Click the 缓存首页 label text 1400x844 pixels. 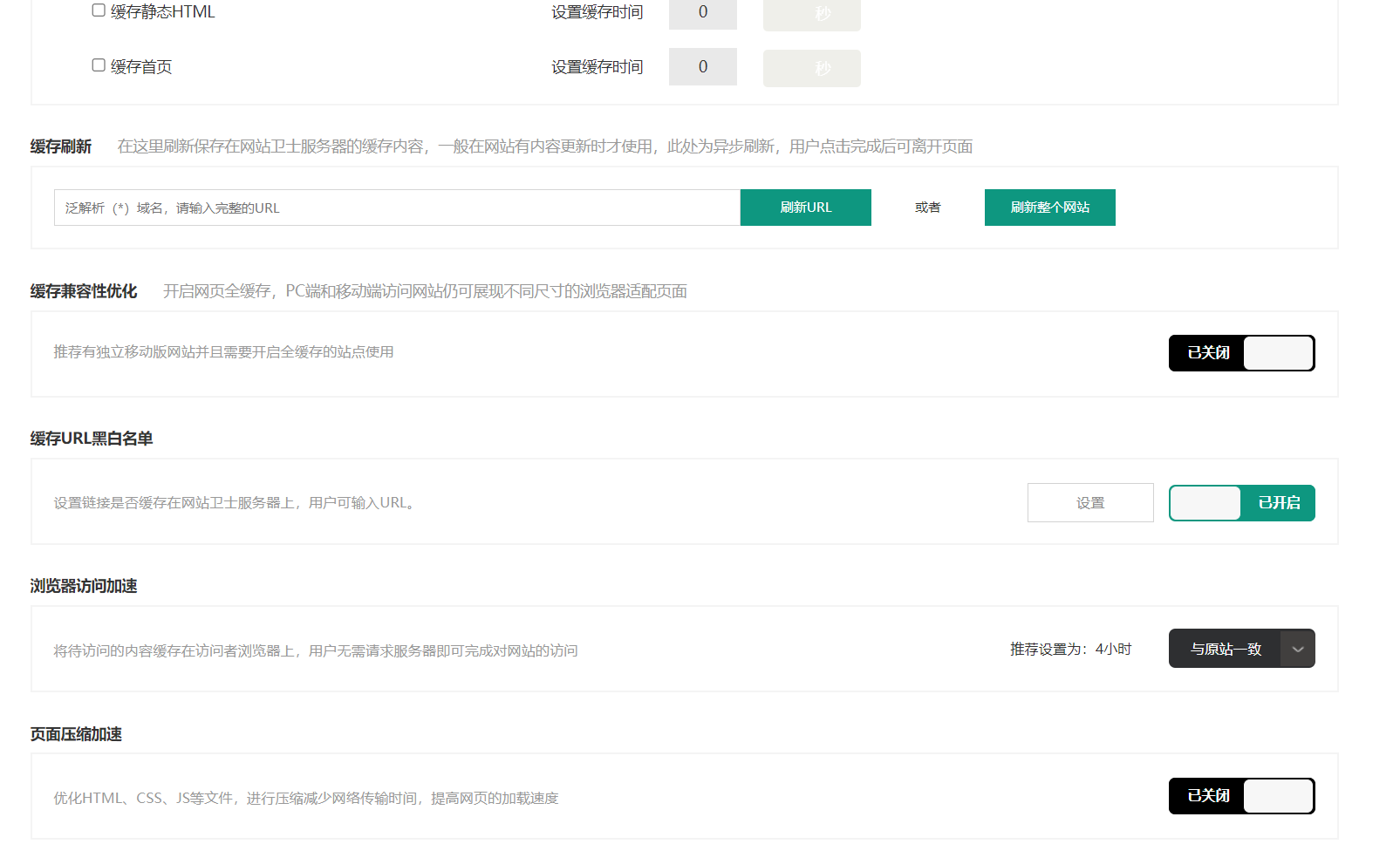pos(141,67)
